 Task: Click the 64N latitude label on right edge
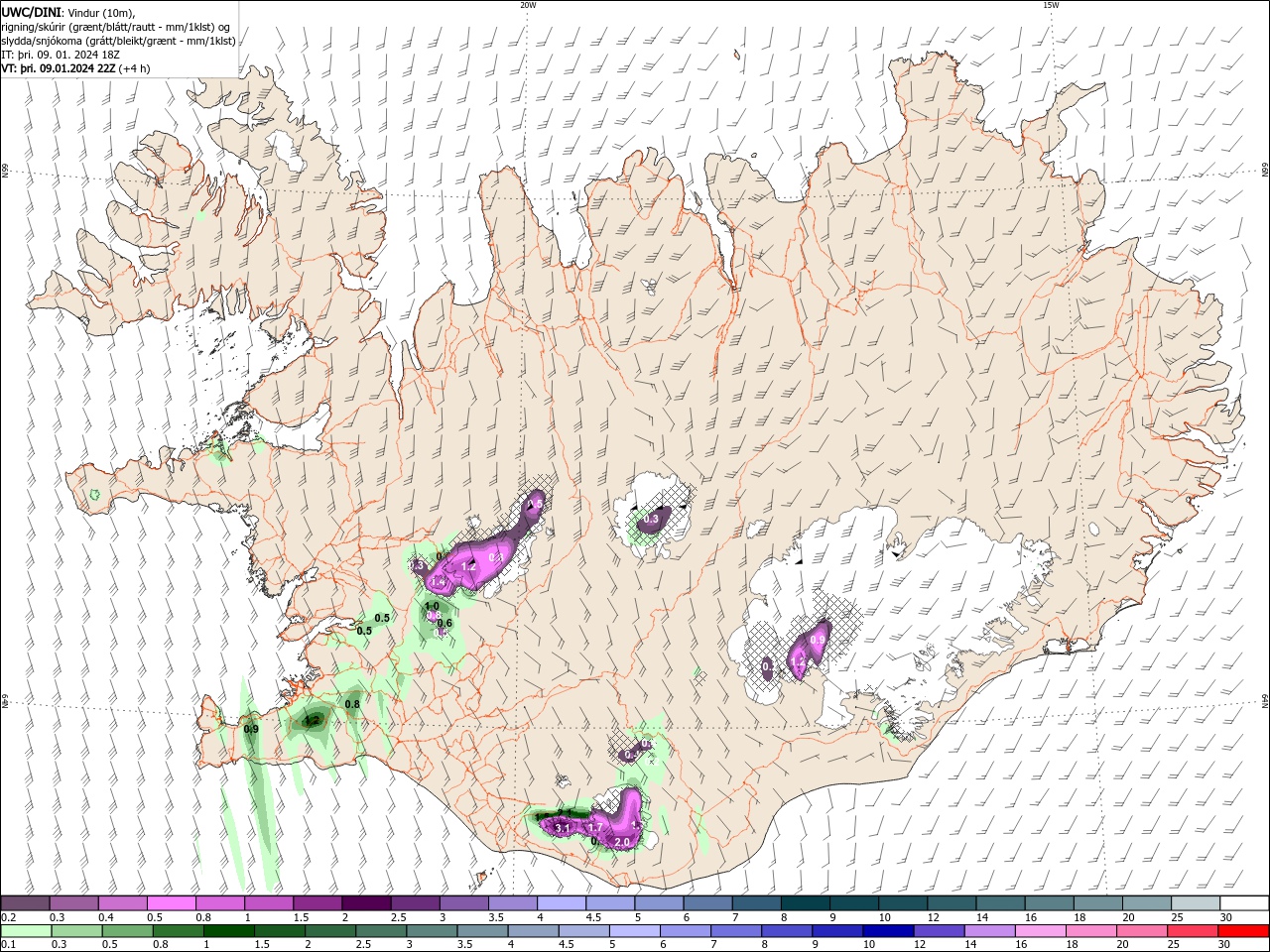tap(1265, 702)
